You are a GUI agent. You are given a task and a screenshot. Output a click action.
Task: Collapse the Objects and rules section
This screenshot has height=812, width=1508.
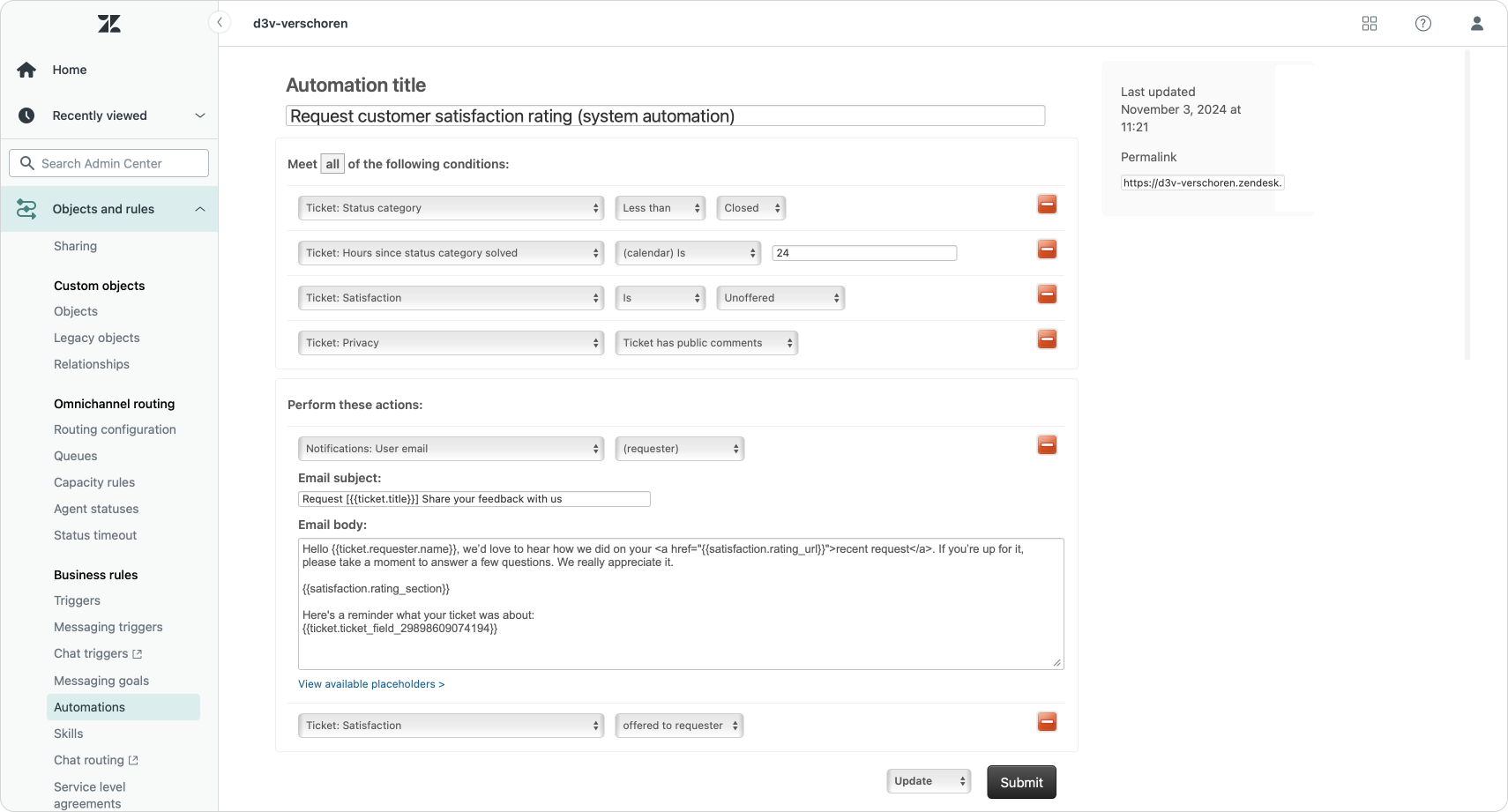pyautogui.click(x=199, y=209)
